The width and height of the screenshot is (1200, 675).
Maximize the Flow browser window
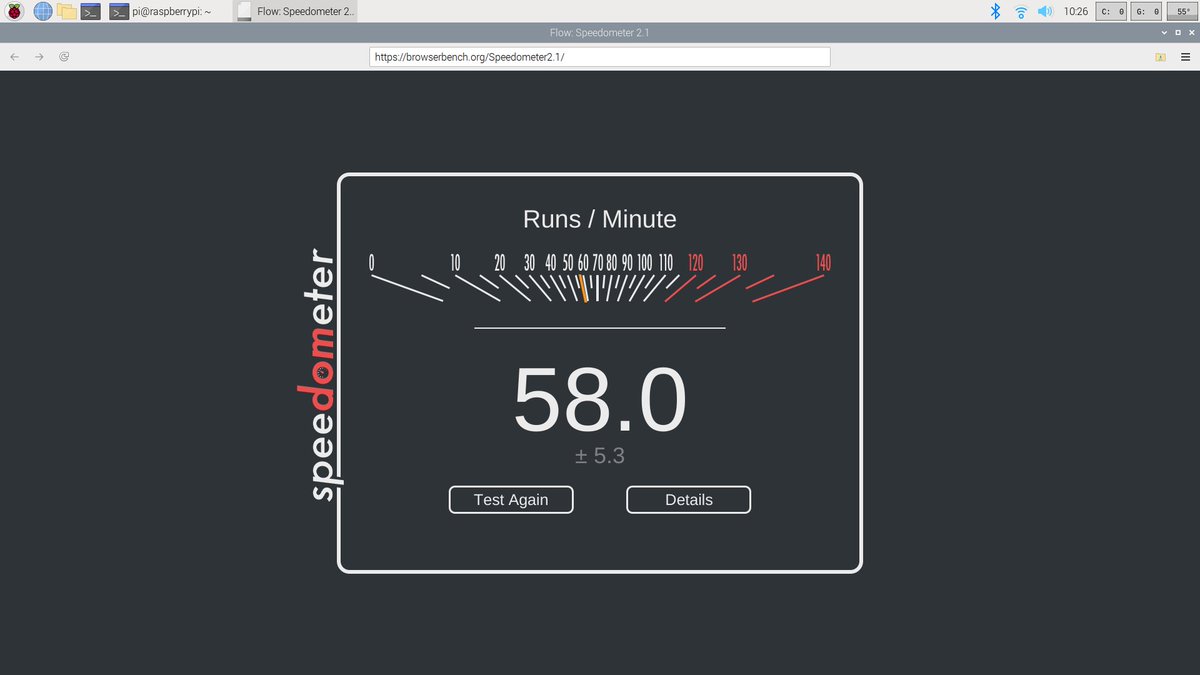coord(1176,33)
